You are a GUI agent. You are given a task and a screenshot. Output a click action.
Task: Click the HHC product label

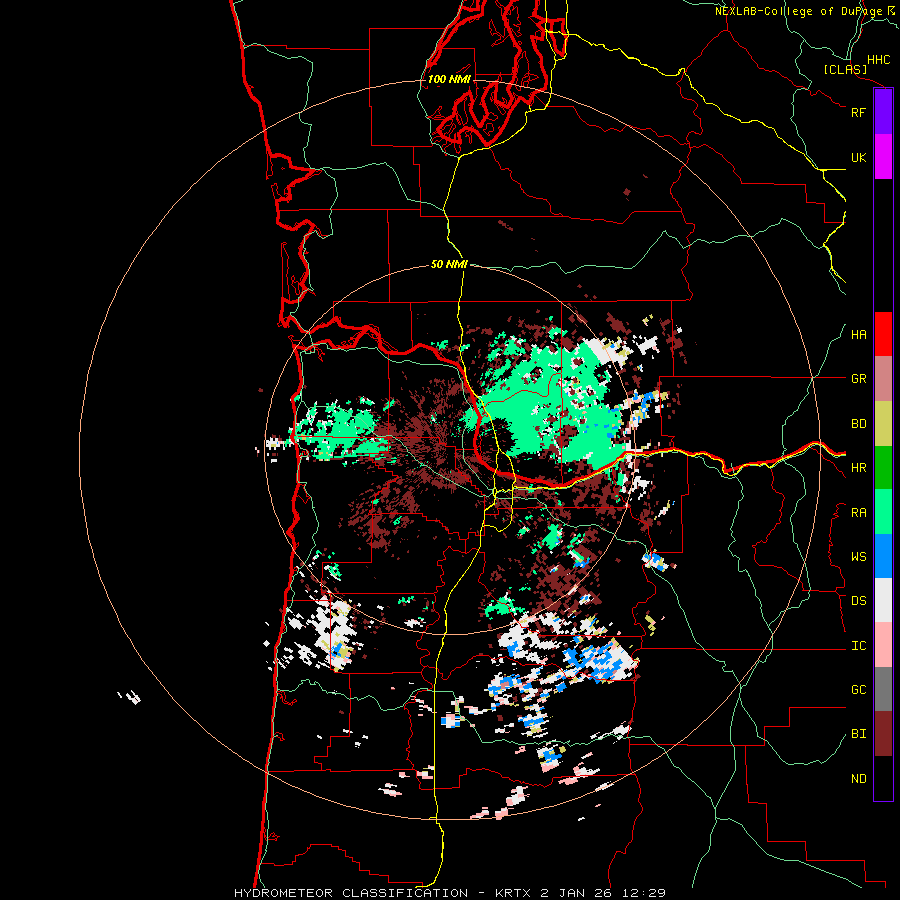(878, 60)
